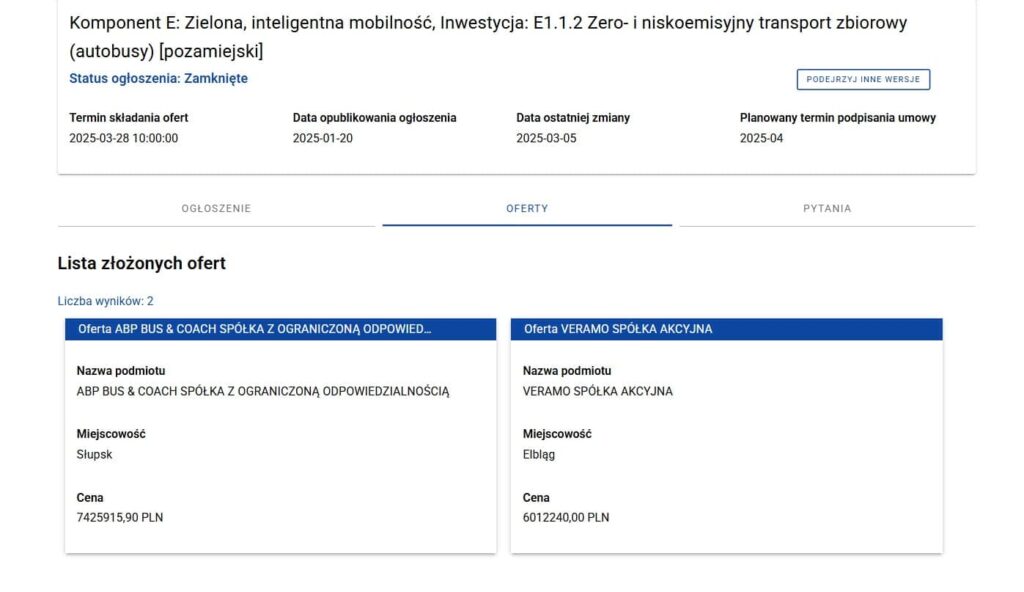Open the PYTANIA tab
1024x592 pixels.
click(827, 209)
